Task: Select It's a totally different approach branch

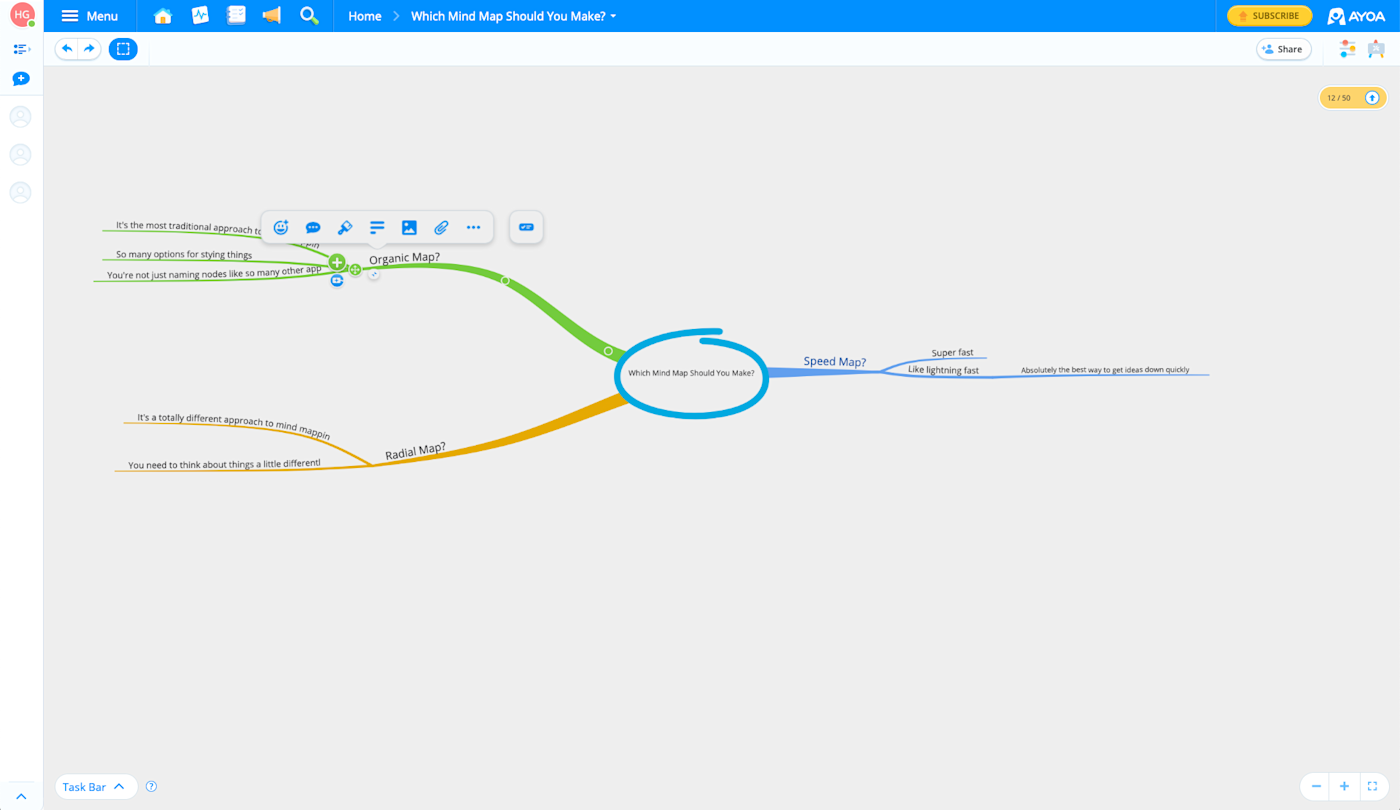Action: pos(233,427)
